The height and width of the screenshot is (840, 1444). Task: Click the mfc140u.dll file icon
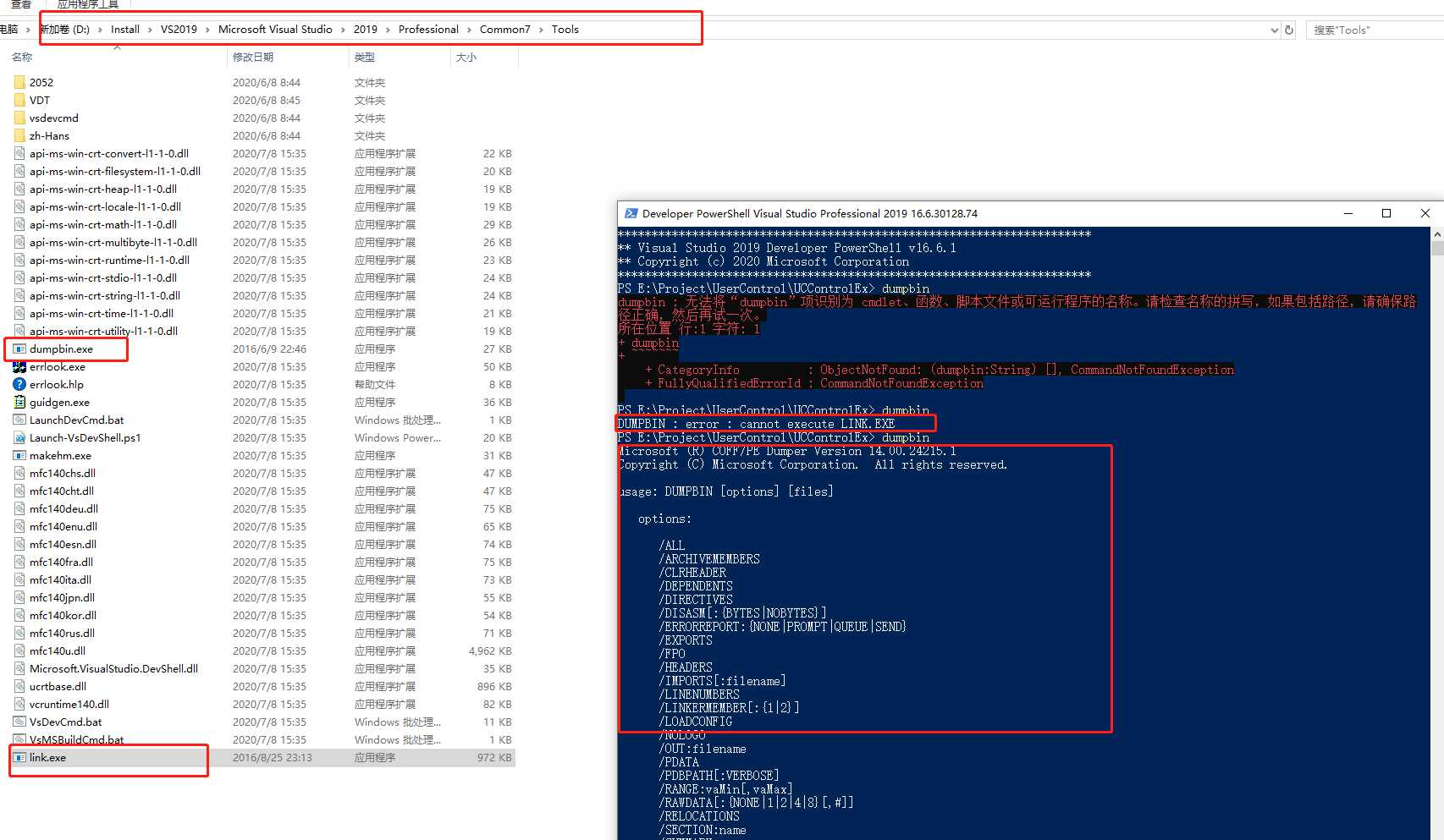click(19, 651)
